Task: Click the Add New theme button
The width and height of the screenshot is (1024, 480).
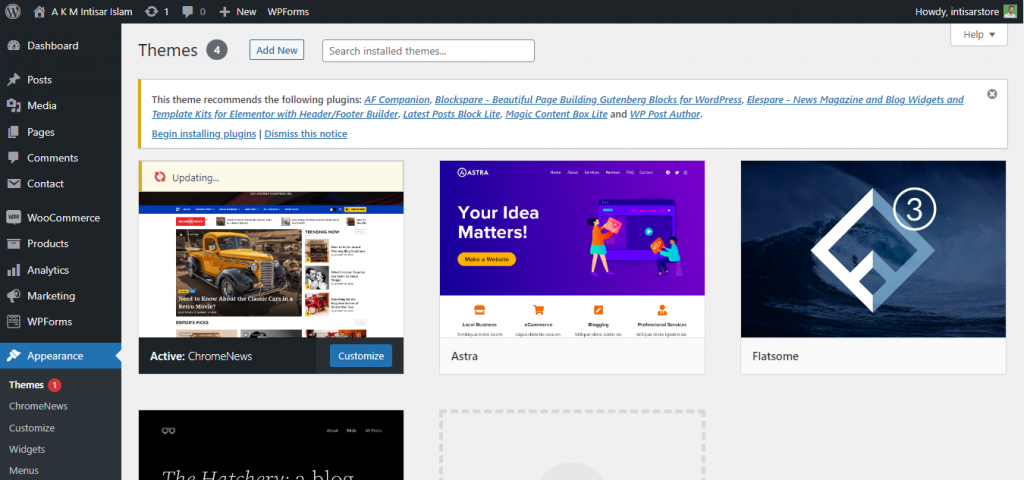Action: [x=277, y=50]
